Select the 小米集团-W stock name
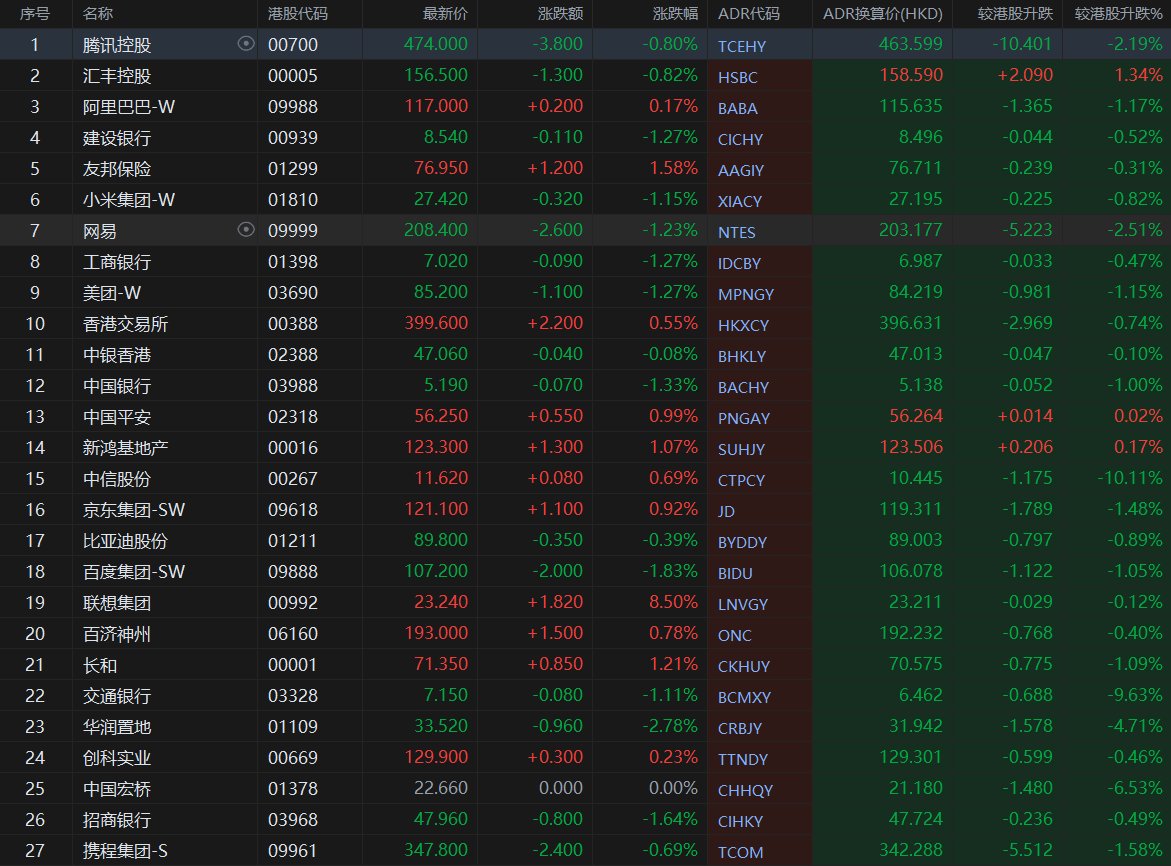Viewport: 1171px width, 866px height. point(128,199)
